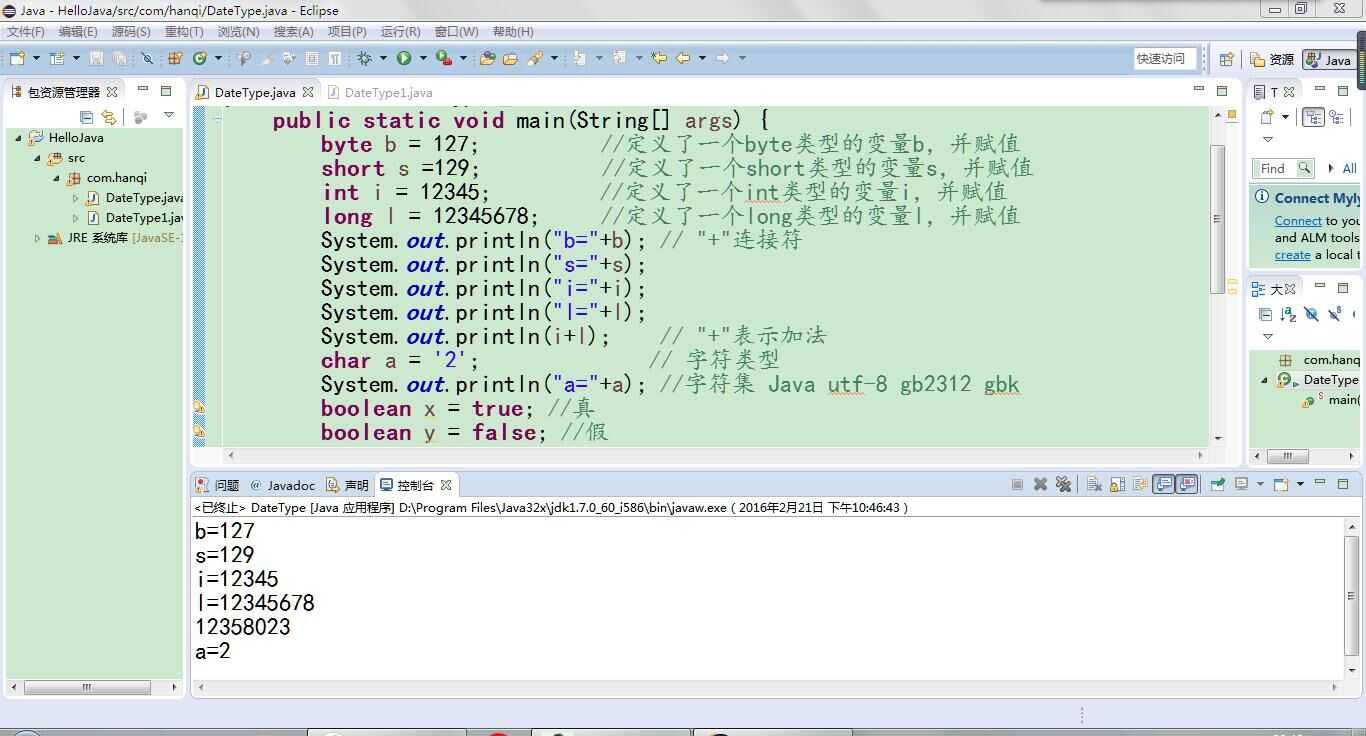Expand DateType1.java in Package Explorer
Image resolution: width=1366 pixels, height=736 pixels.
[75, 218]
